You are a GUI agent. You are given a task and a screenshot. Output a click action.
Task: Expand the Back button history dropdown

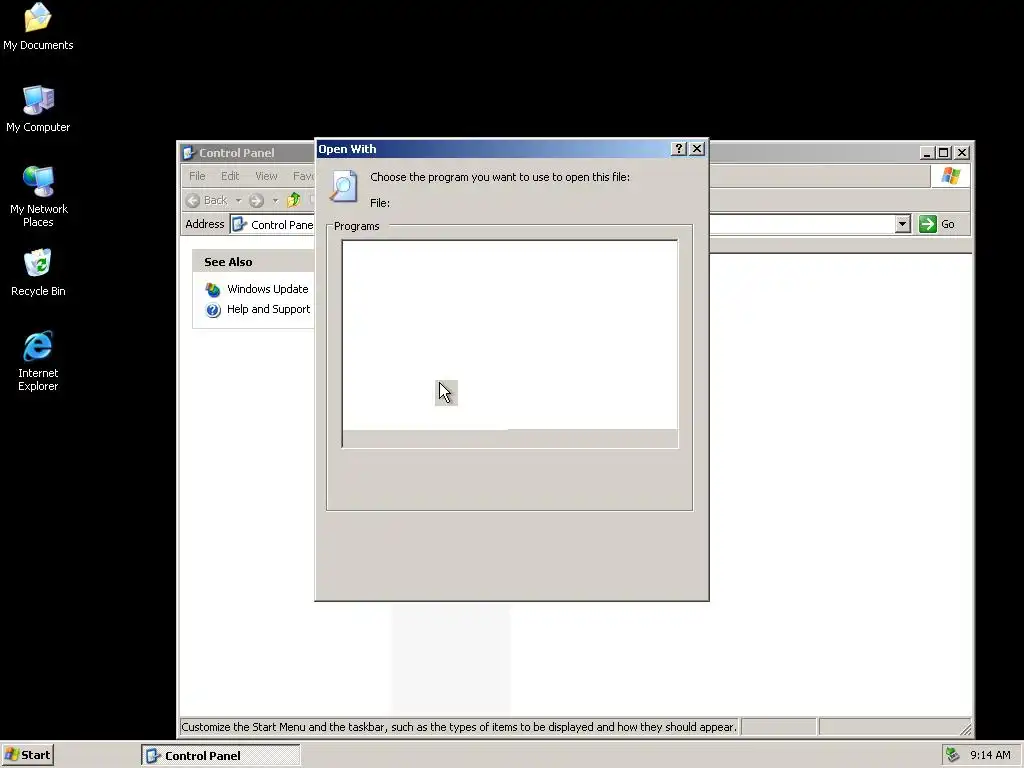tap(238, 200)
